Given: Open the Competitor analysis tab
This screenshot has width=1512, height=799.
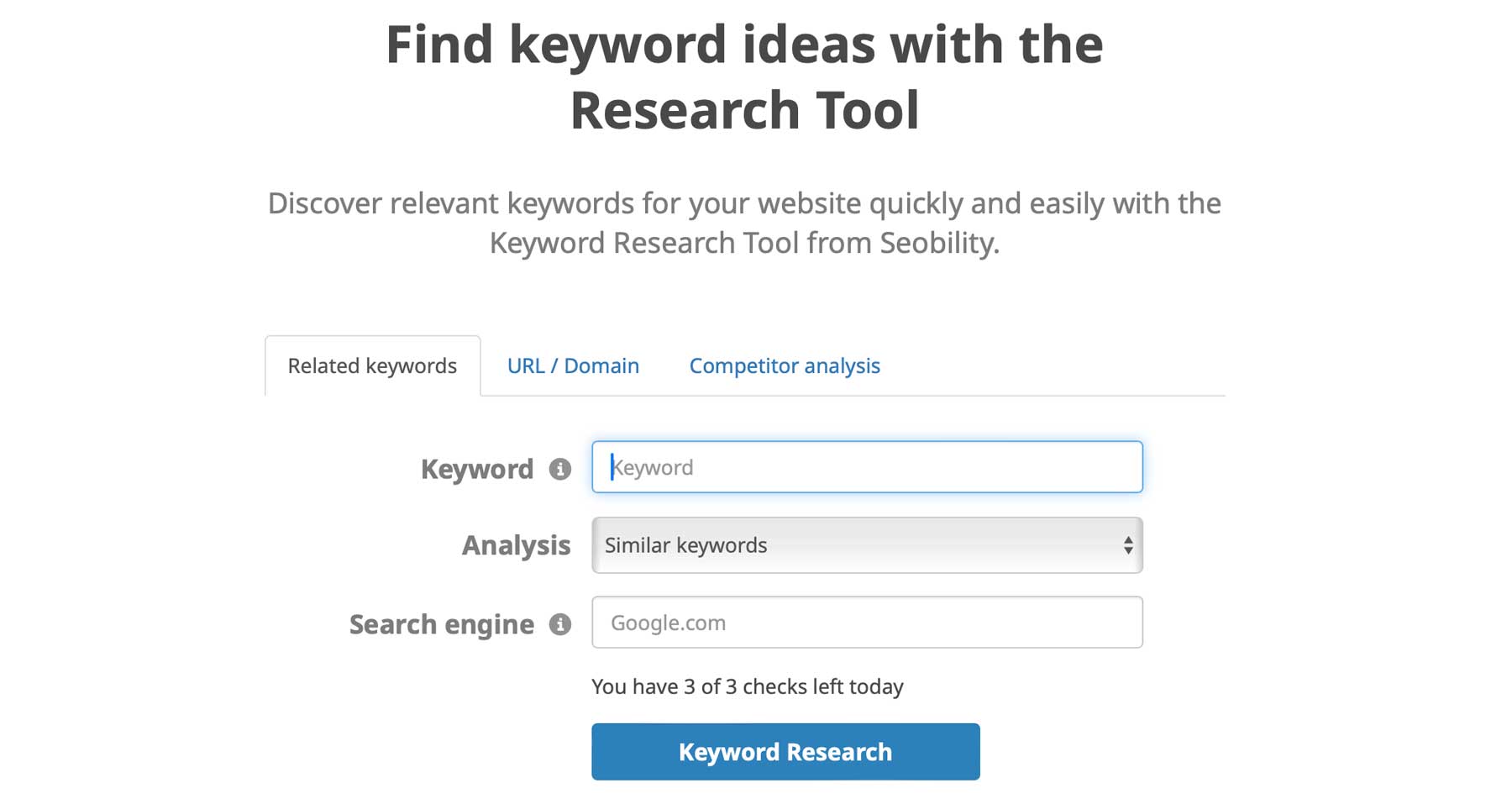Looking at the screenshot, I should [784, 365].
